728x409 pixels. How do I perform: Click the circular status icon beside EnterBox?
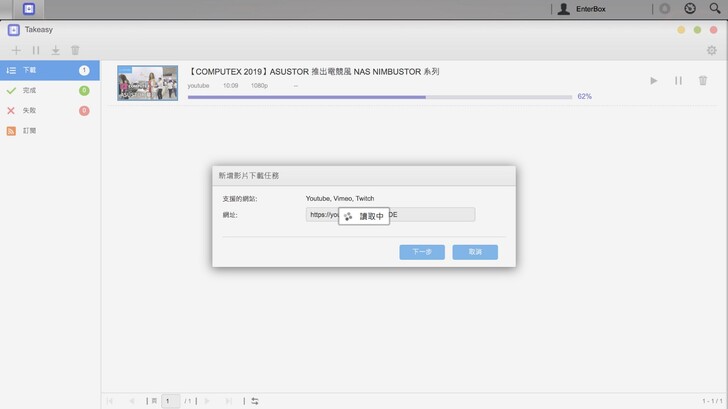[665, 9]
